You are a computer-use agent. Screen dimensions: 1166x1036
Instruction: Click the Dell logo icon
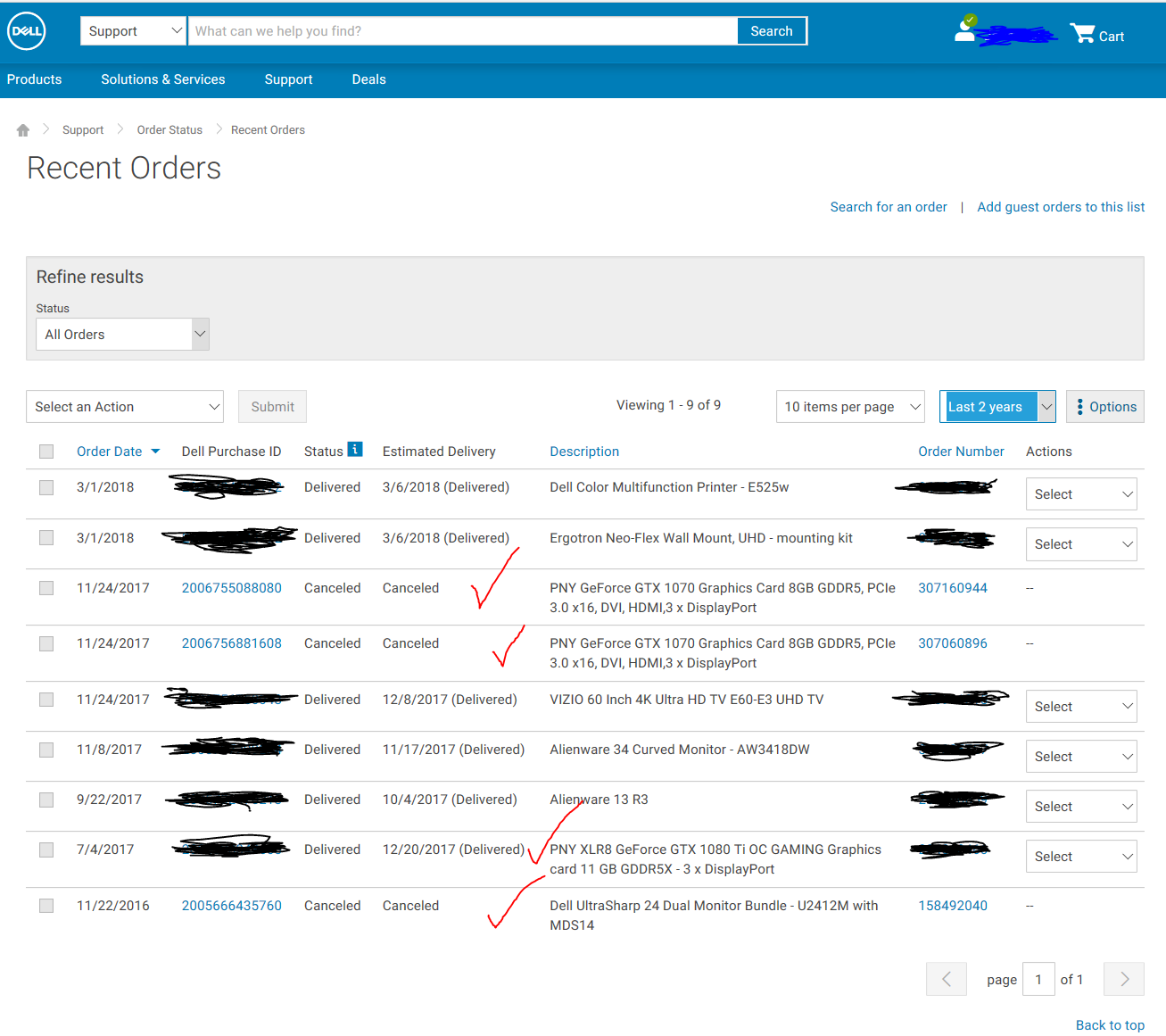tap(27, 32)
